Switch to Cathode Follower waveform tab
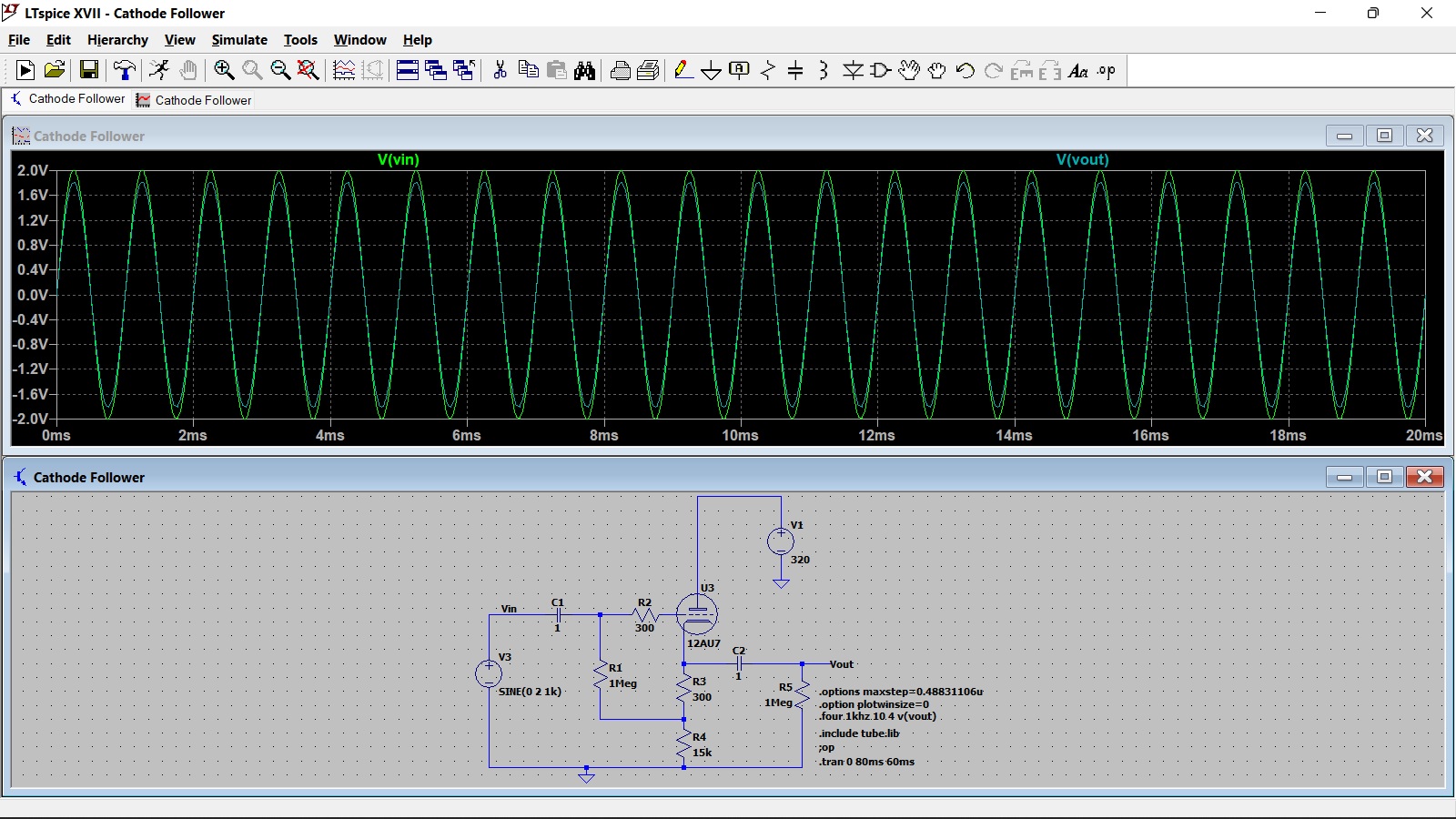Screen dimensions: 1456x819 coord(194,100)
